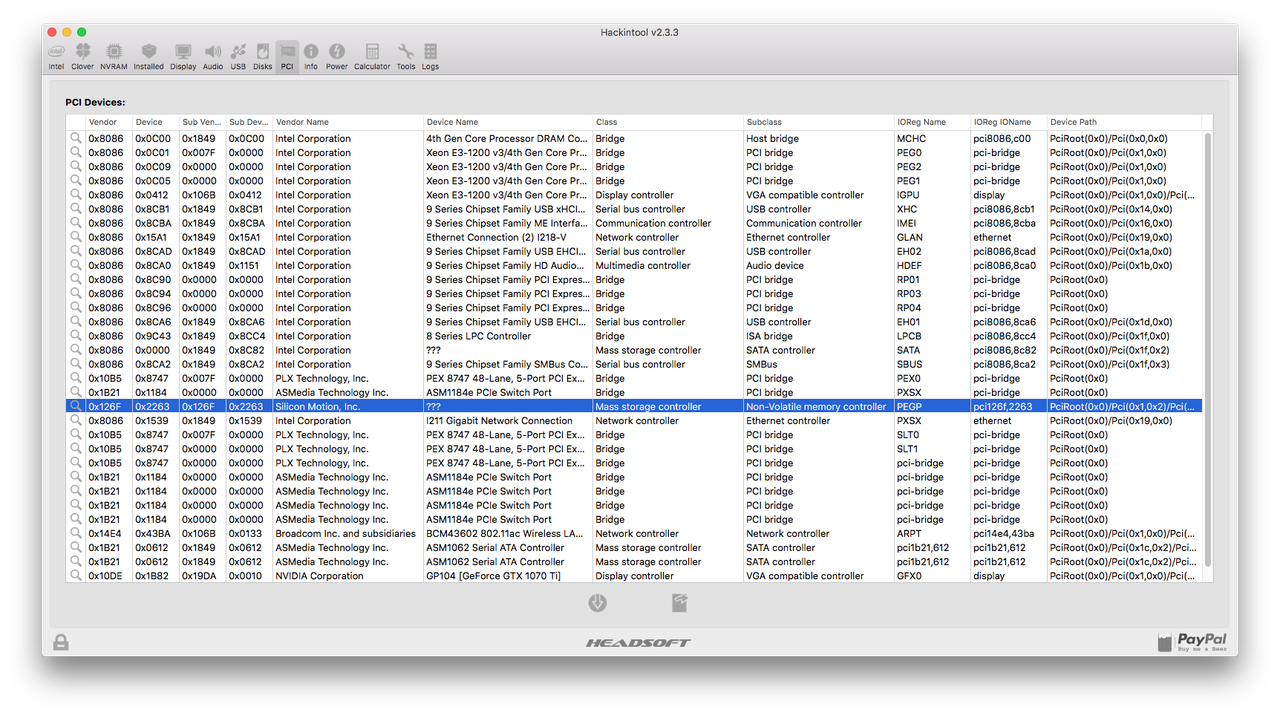This screenshot has height=716, width=1280.
Task: Open the Clover toolbar section
Action: (82, 56)
